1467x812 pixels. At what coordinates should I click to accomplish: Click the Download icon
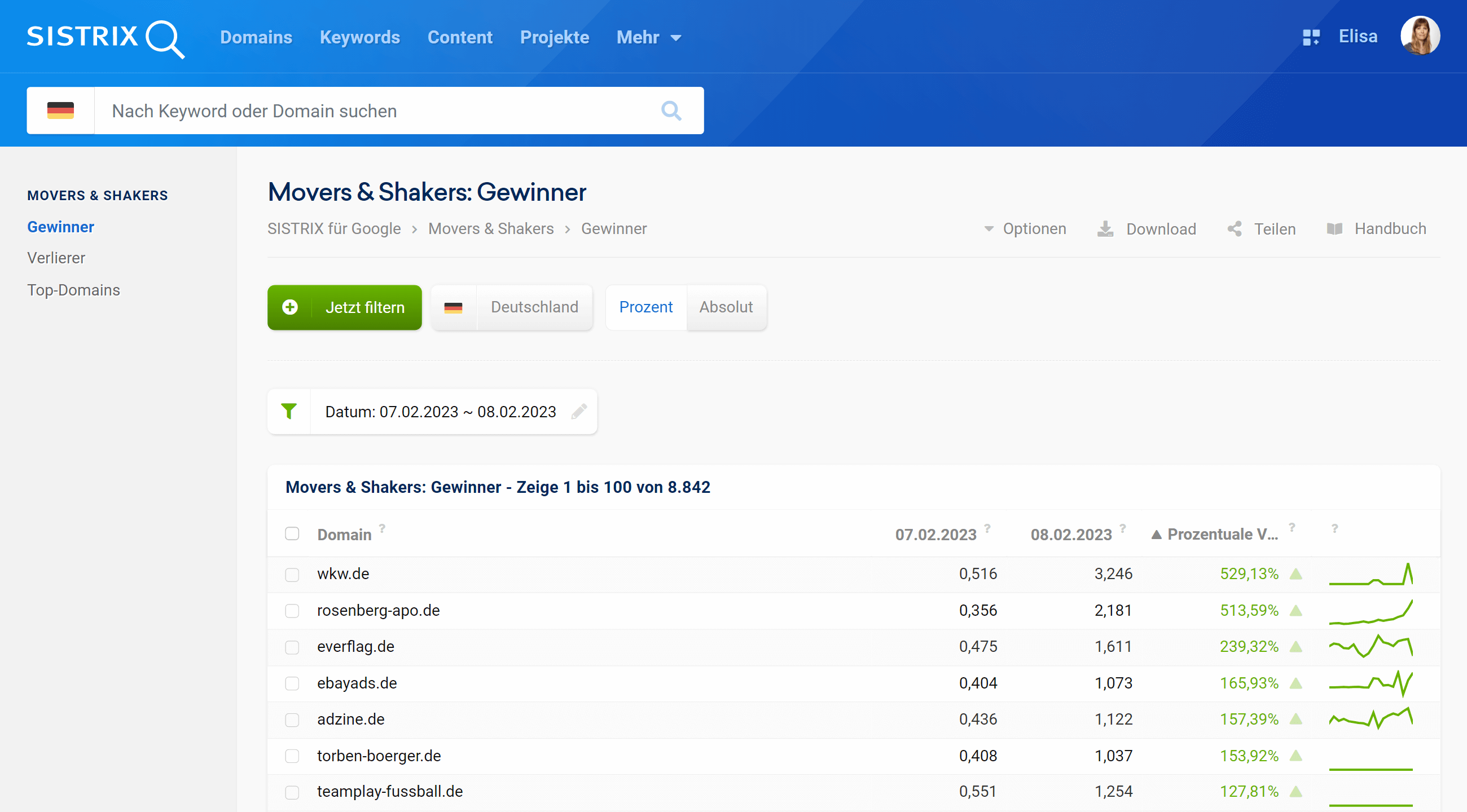coord(1104,229)
